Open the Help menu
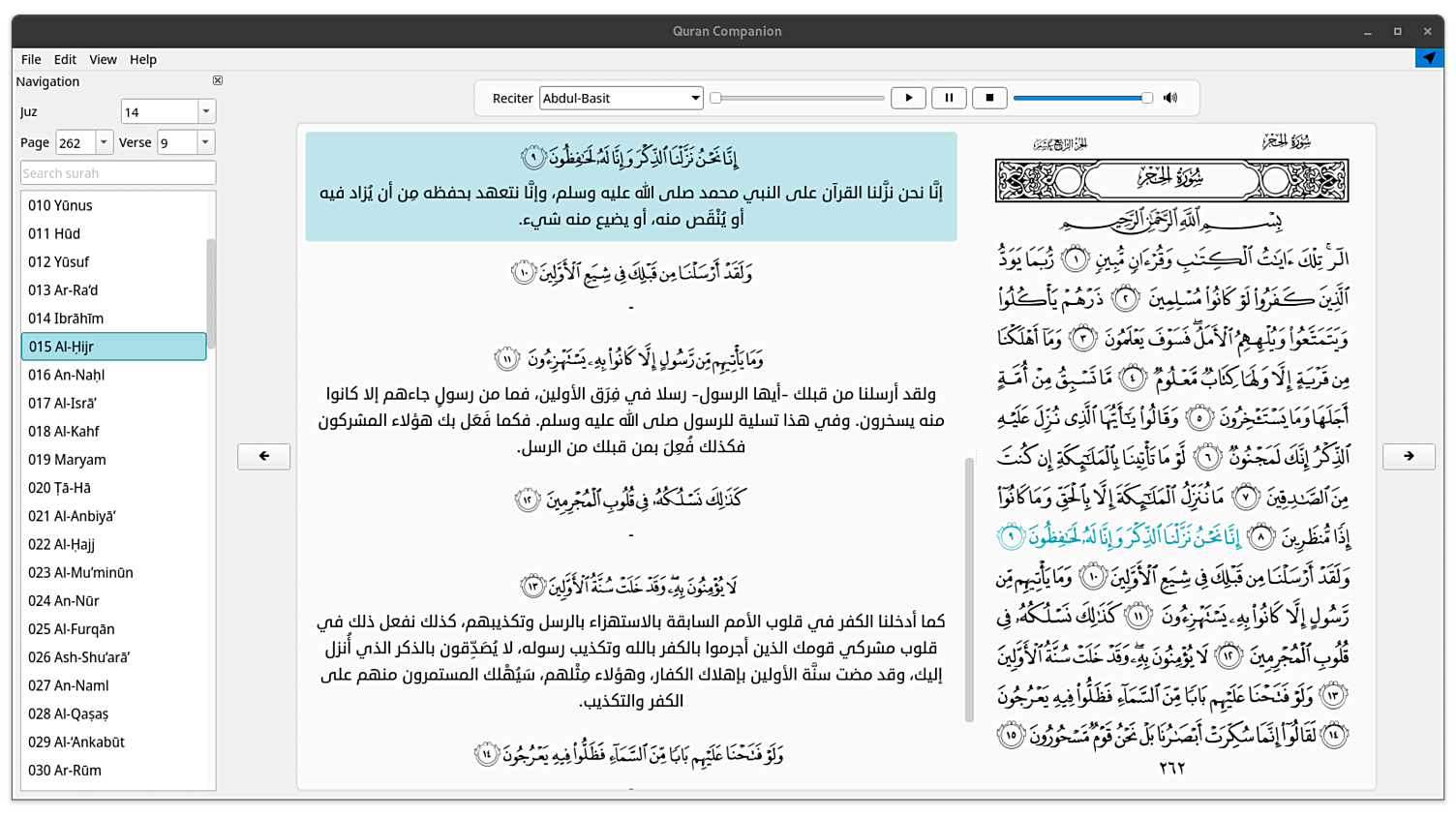Screen dimensions: 1456x819 142,59
